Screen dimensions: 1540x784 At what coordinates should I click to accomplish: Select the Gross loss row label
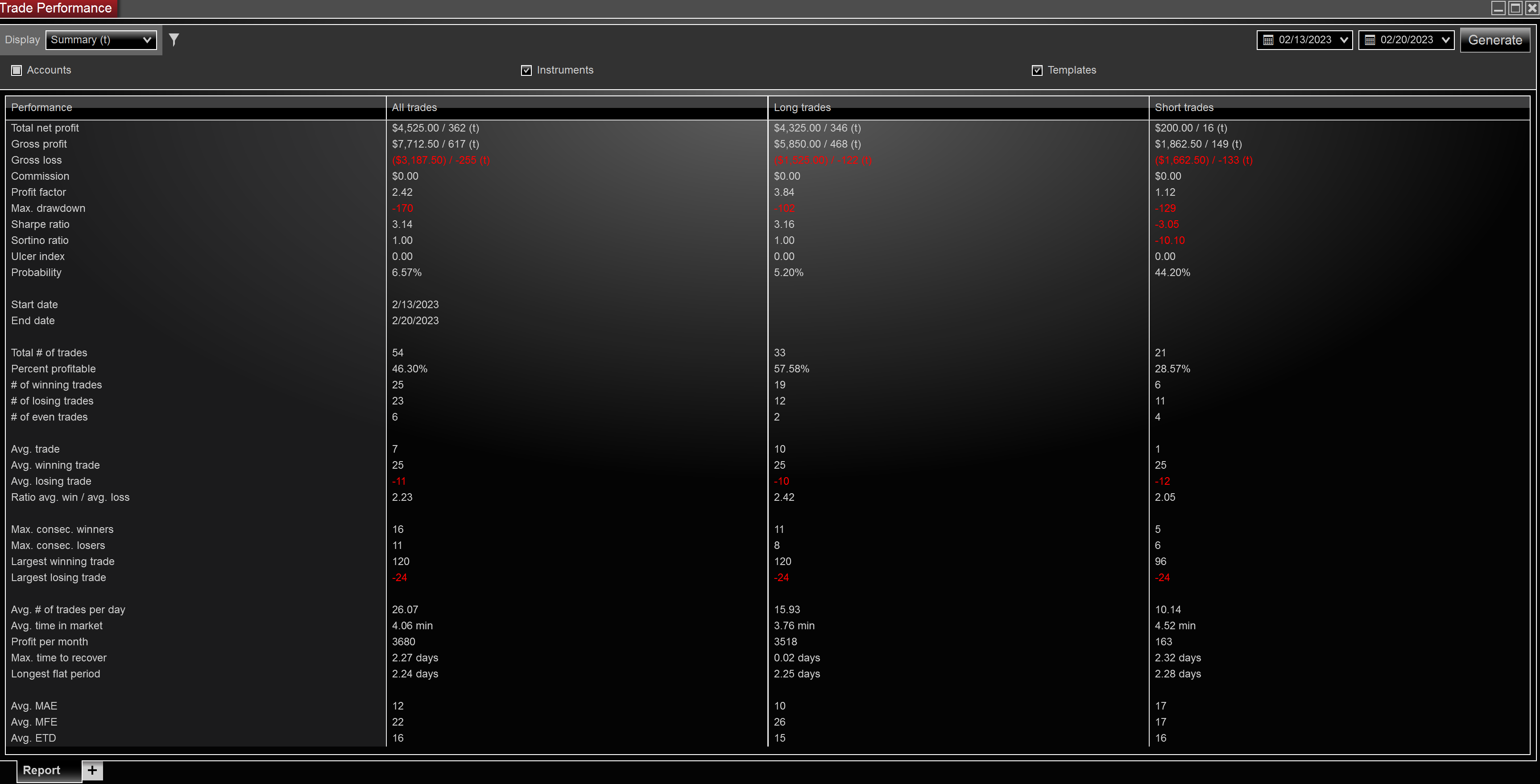[x=37, y=160]
